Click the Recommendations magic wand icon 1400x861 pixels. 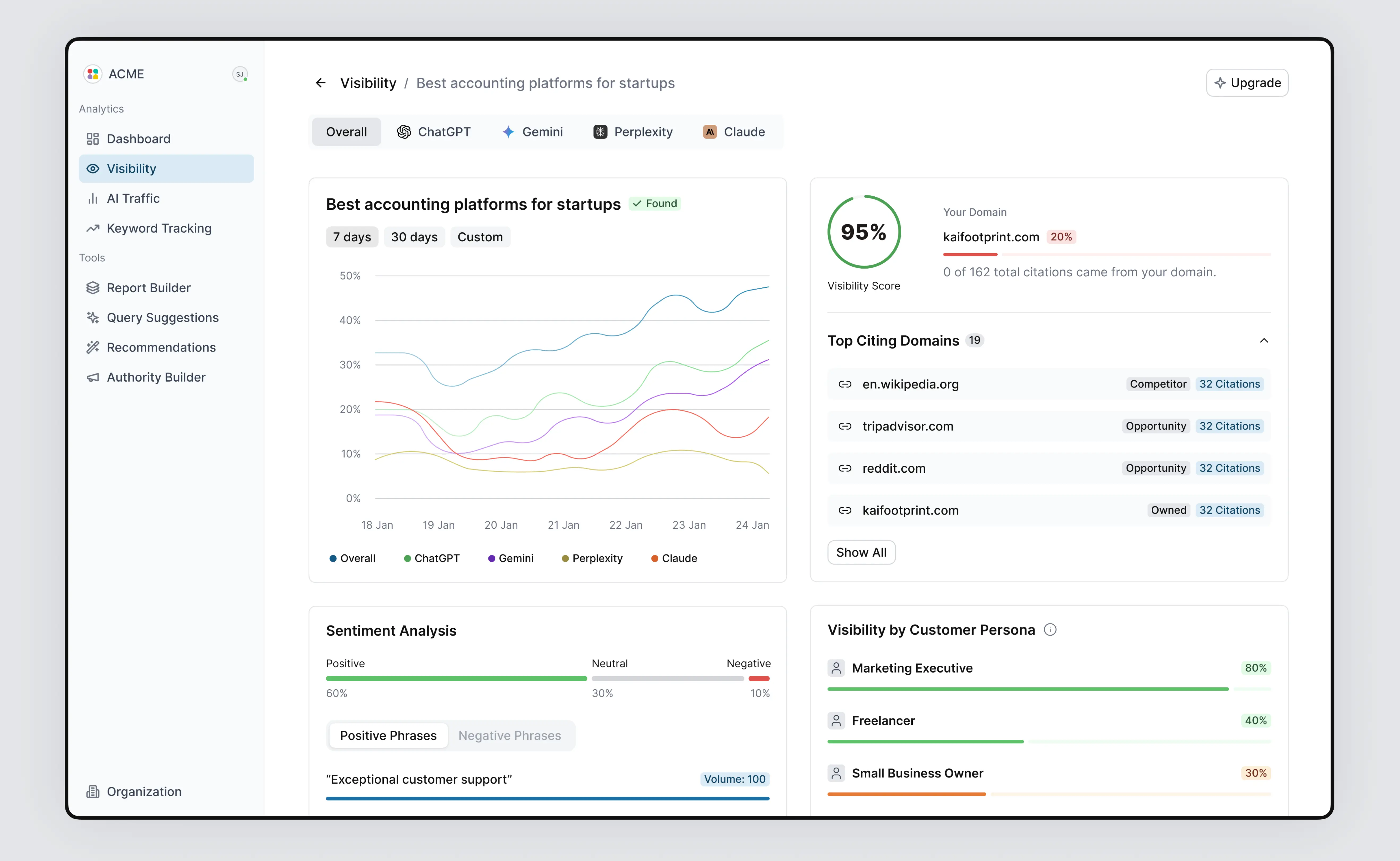(93, 347)
